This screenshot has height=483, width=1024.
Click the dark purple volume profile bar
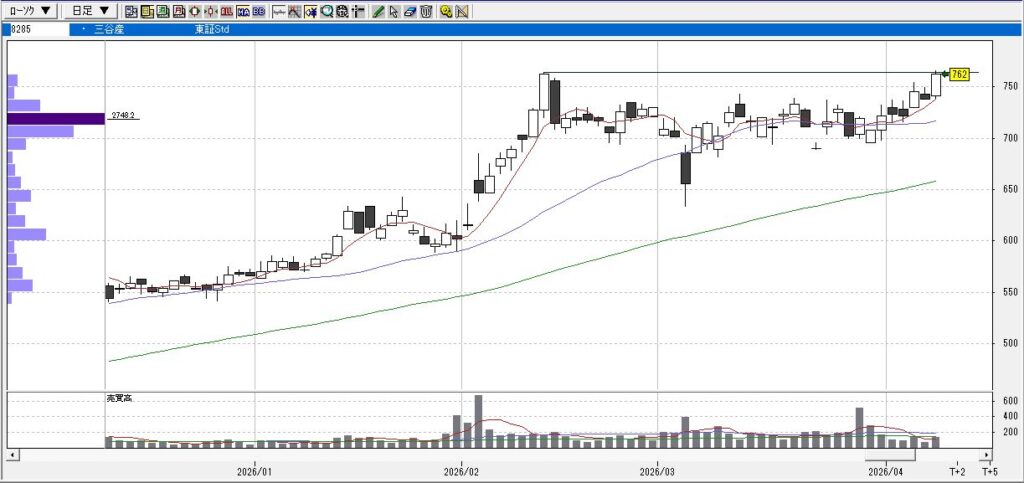(x=56, y=118)
